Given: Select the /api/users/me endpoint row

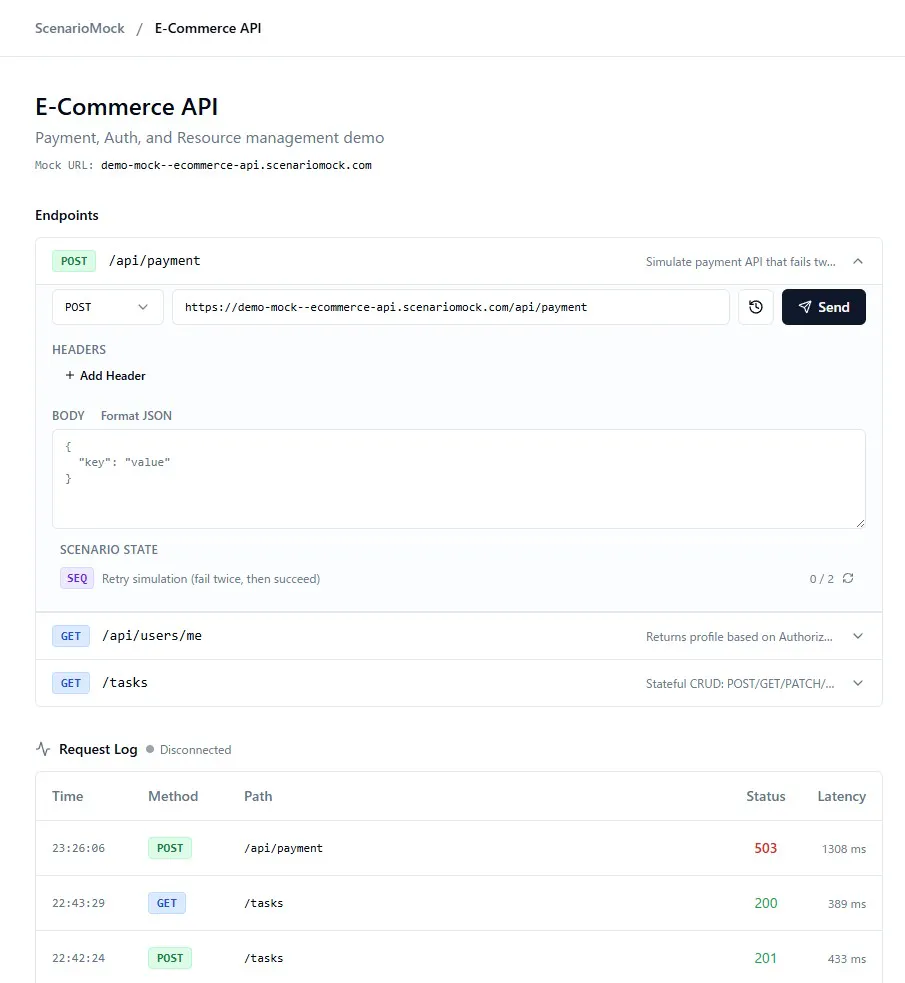Looking at the screenshot, I should [x=459, y=636].
